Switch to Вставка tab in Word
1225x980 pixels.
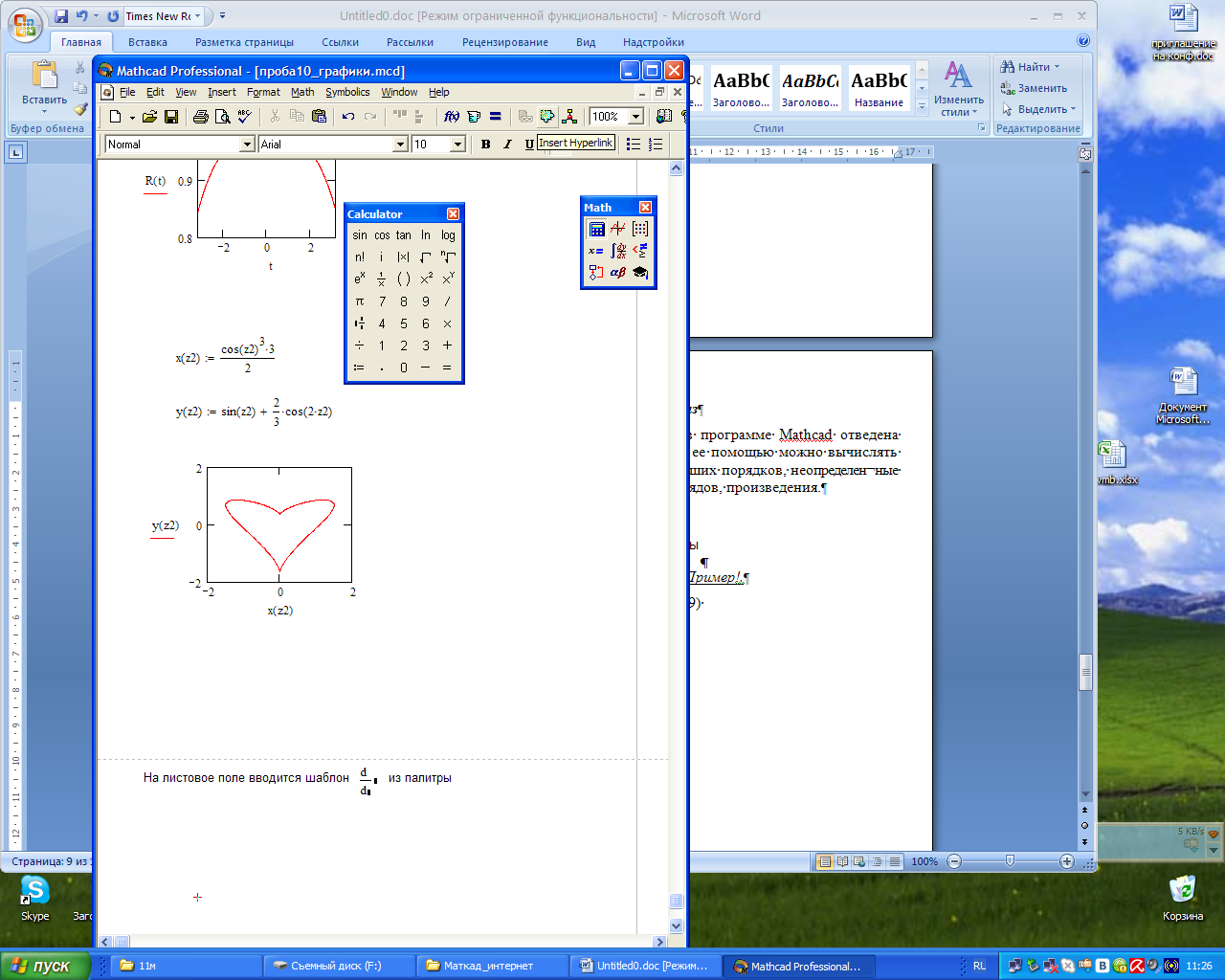147,42
